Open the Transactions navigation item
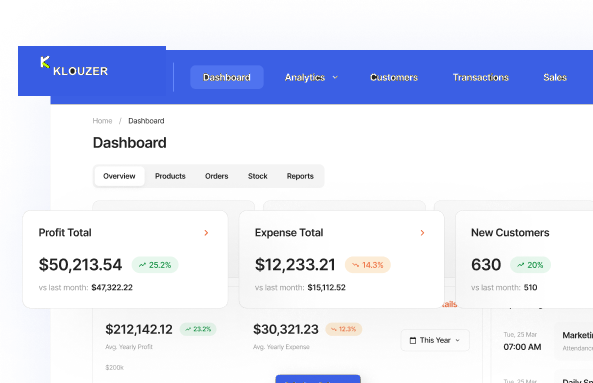The width and height of the screenshot is (593, 383). [481, 78]
